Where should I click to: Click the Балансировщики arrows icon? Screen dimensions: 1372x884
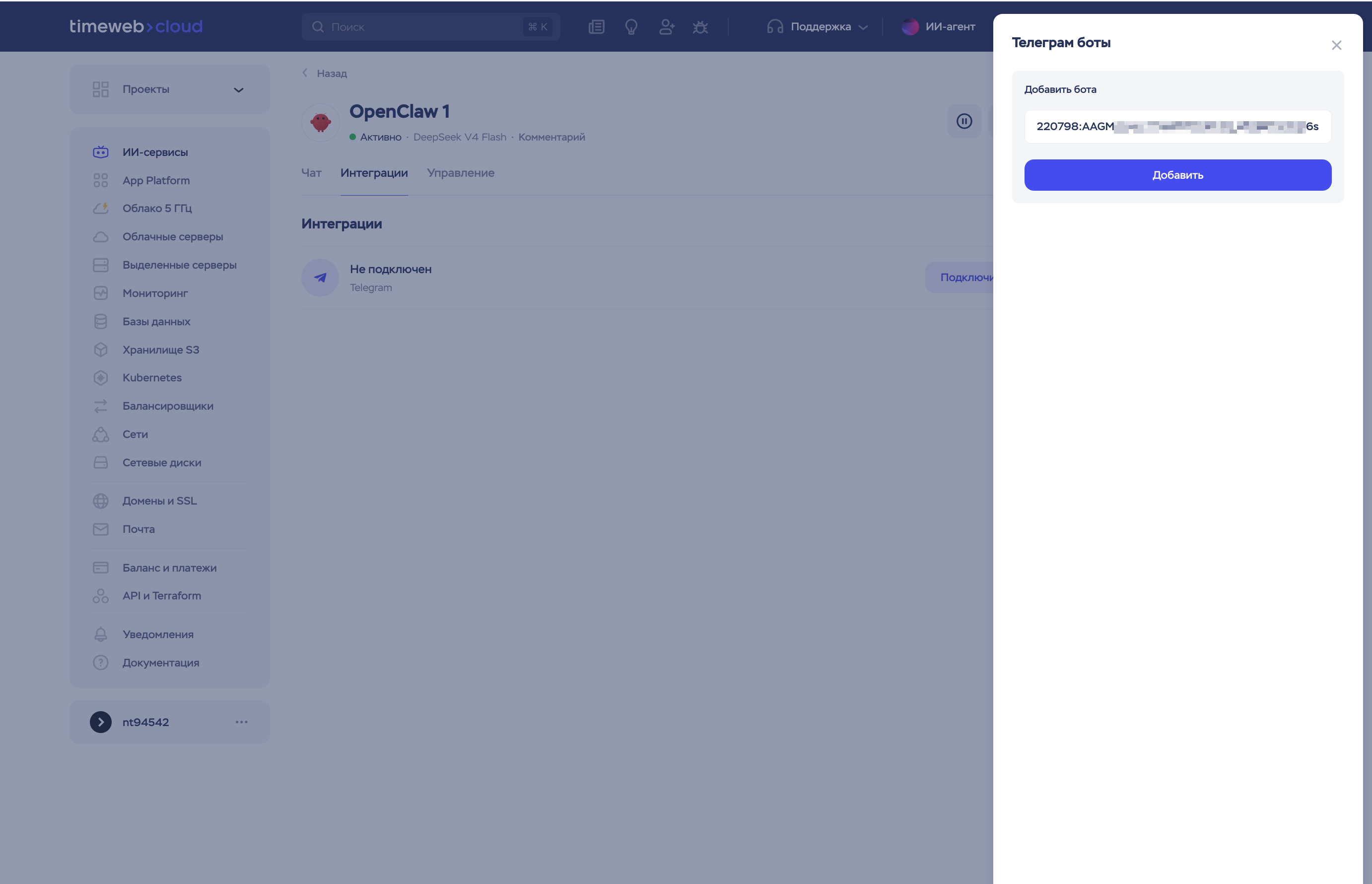[101, 406]
